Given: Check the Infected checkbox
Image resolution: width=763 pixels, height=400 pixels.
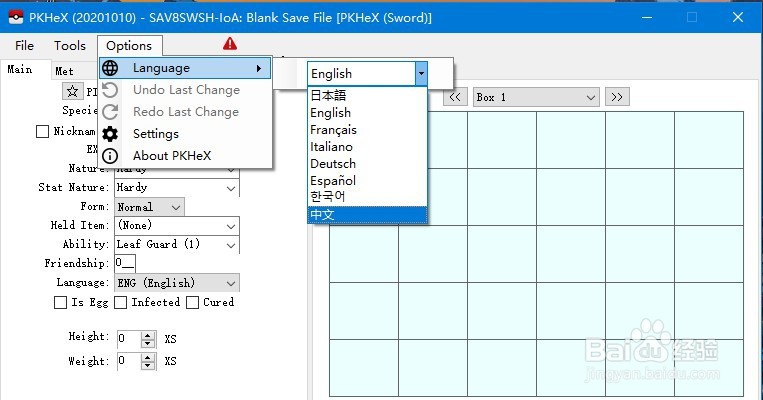Looking at the screenshot, I should pos(120,303).
